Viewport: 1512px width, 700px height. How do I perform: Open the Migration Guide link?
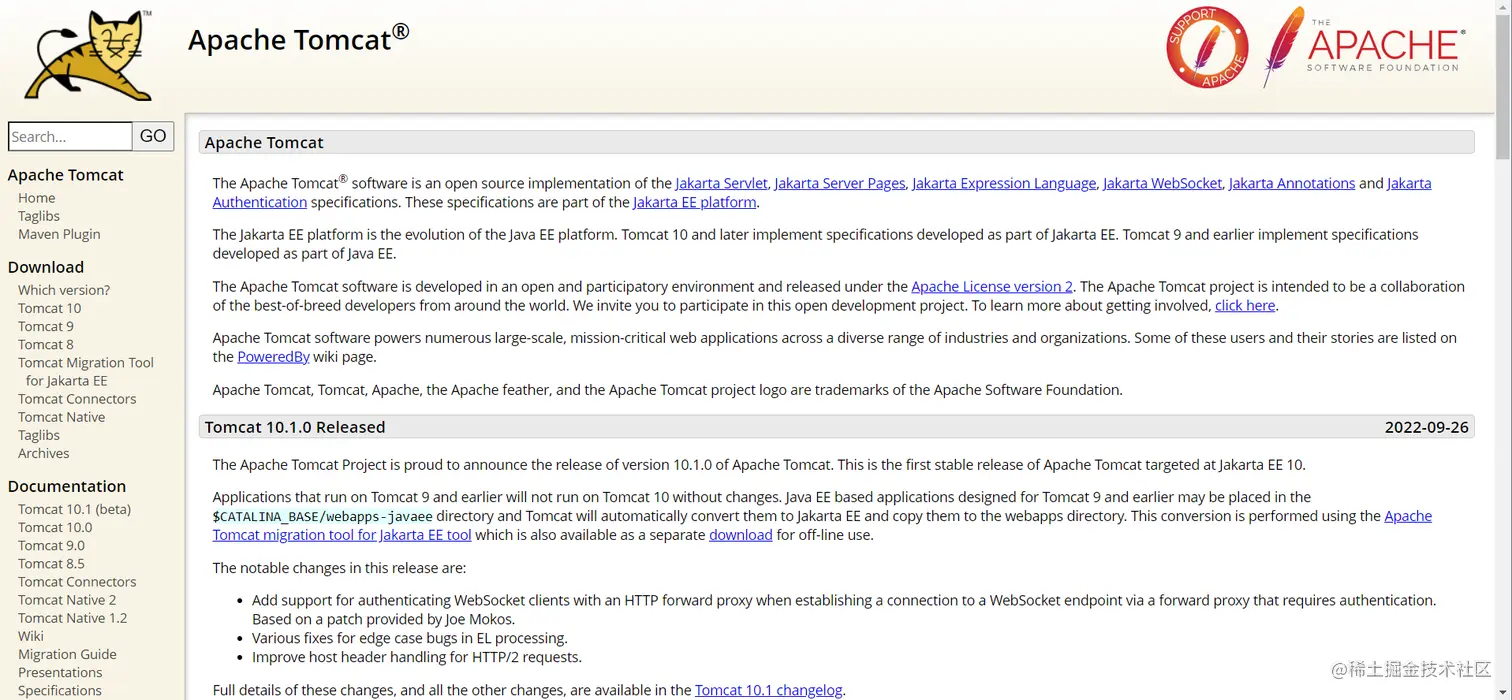[x=67, y=654]
